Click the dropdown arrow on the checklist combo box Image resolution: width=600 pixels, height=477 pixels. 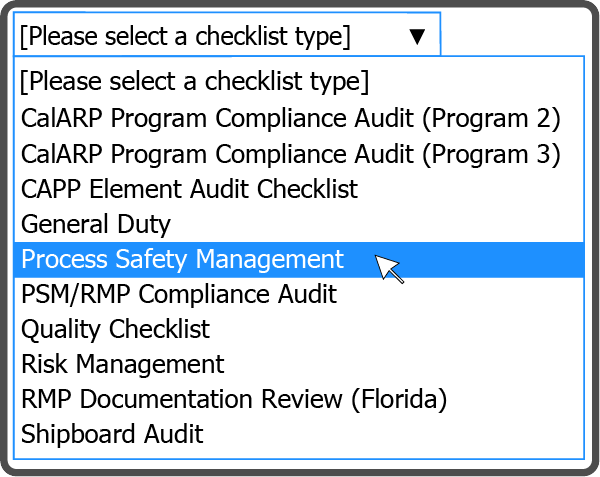coord(417,37)
